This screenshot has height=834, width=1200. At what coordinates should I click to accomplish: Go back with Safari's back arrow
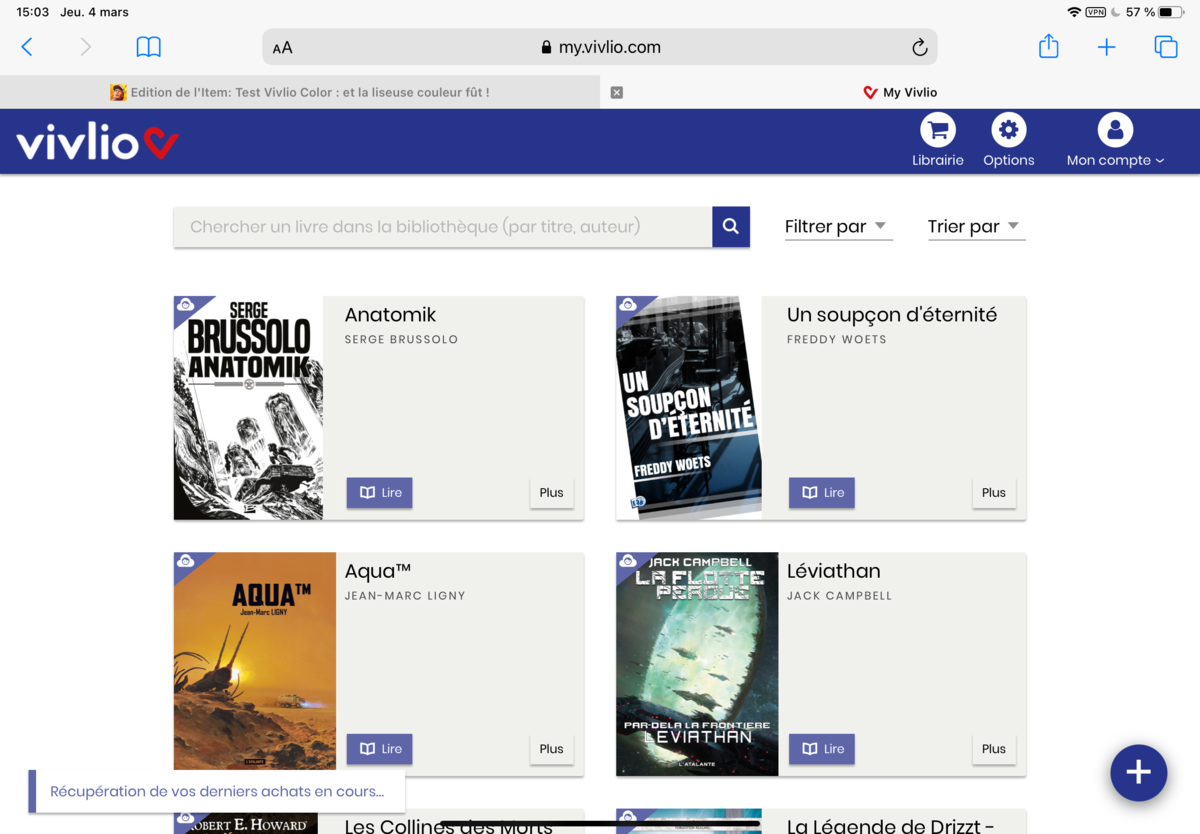click(x=27, y=47)
